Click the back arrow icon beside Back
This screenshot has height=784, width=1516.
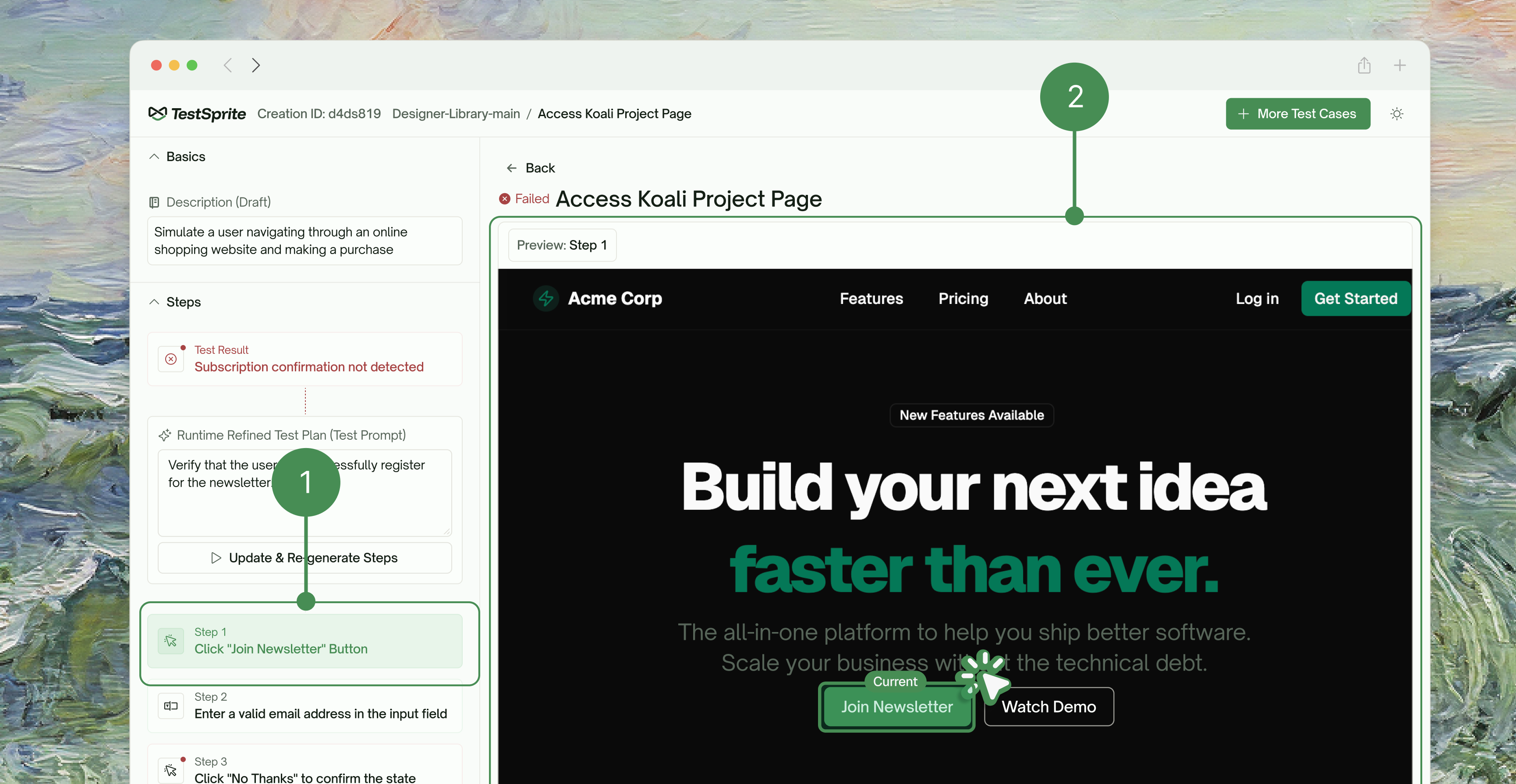tap(512, 168)
